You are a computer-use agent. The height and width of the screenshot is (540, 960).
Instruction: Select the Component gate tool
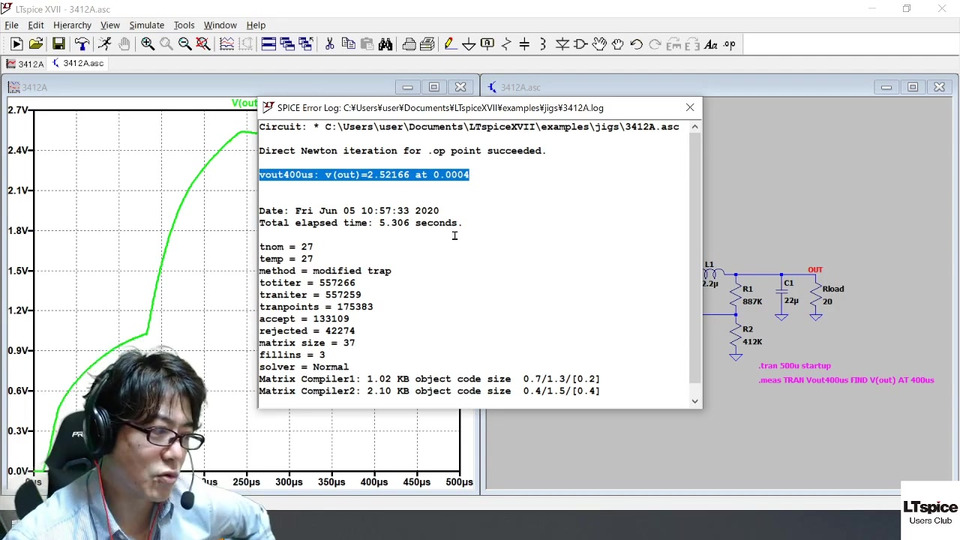point(580,44)
